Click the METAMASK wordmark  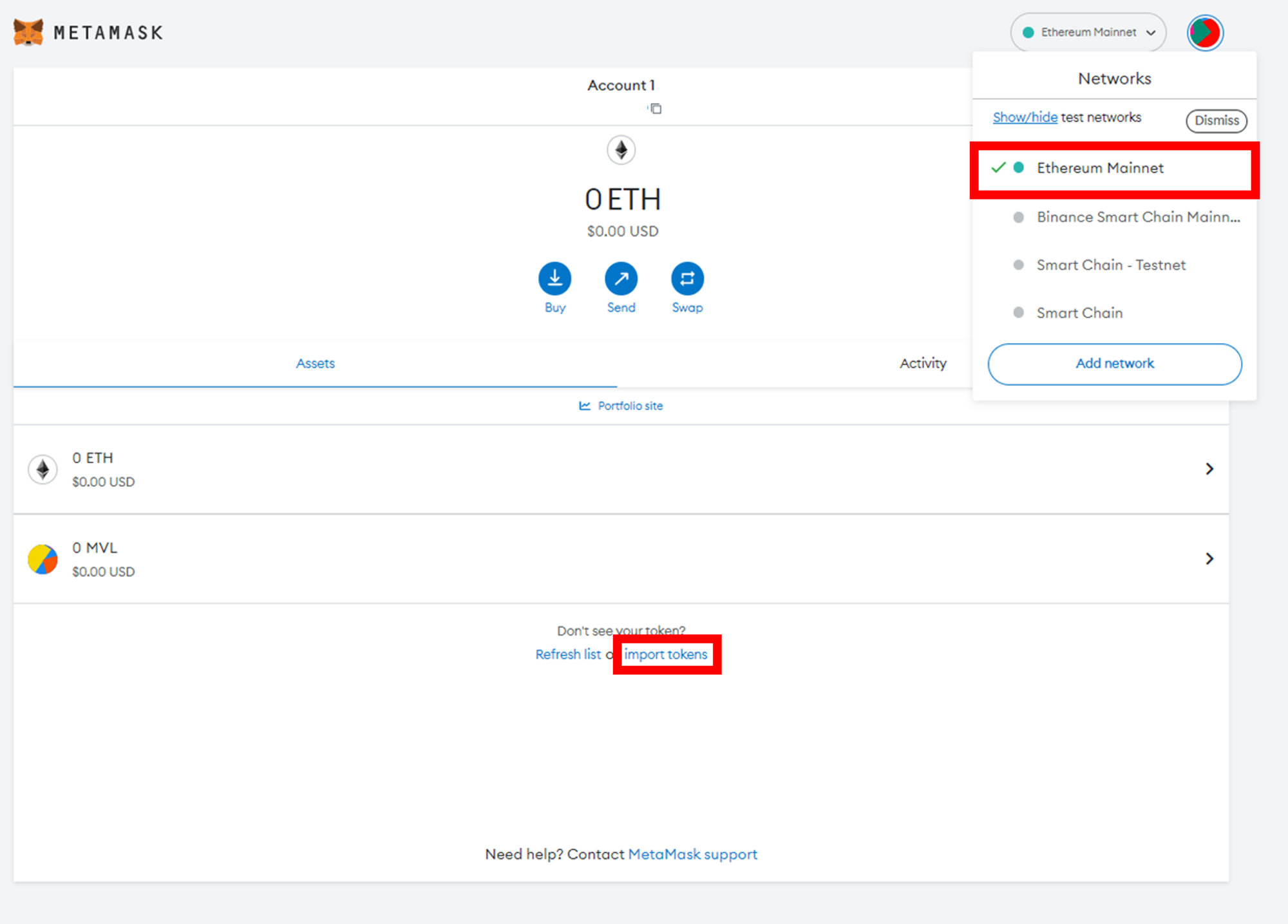click(108, 33)
